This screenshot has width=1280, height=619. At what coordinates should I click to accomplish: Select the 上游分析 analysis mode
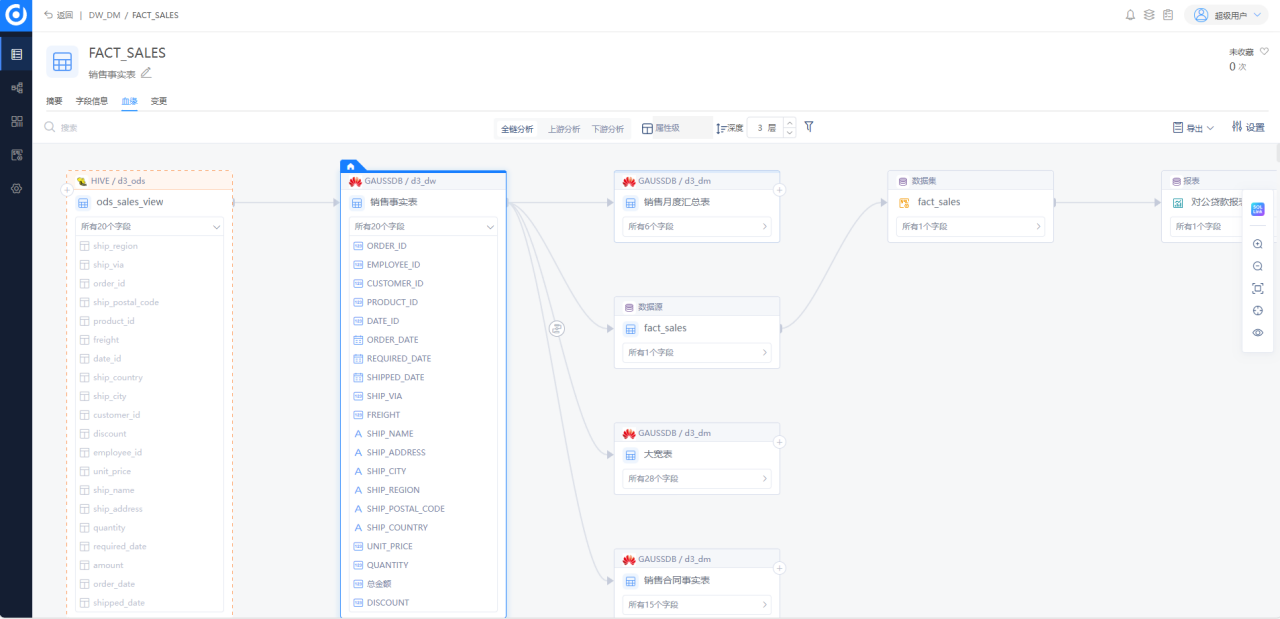[564, 129]
